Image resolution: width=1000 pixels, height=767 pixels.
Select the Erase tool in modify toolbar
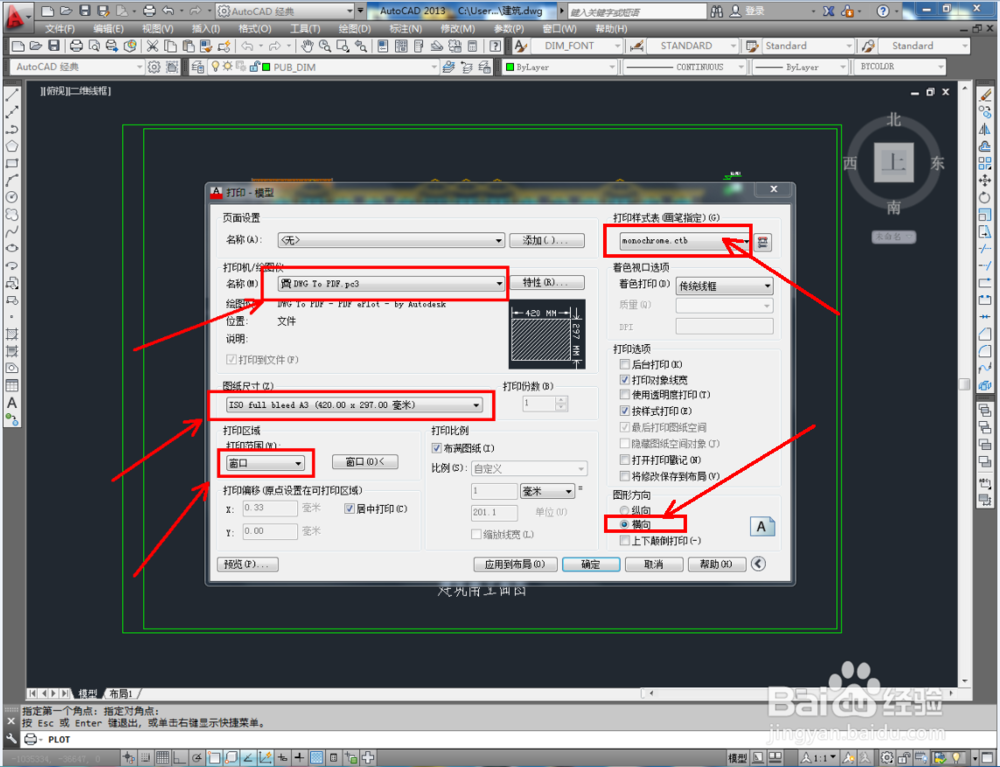[x=985, y=95]
